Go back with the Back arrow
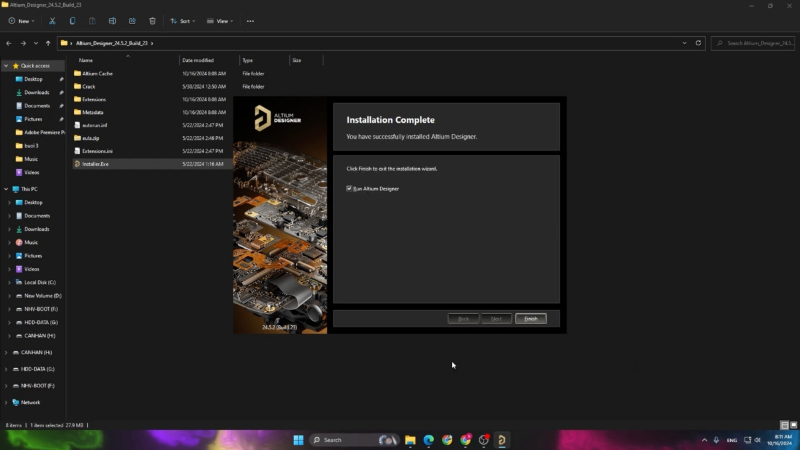This screenshot has width=800, height=450. click(9, 43)
